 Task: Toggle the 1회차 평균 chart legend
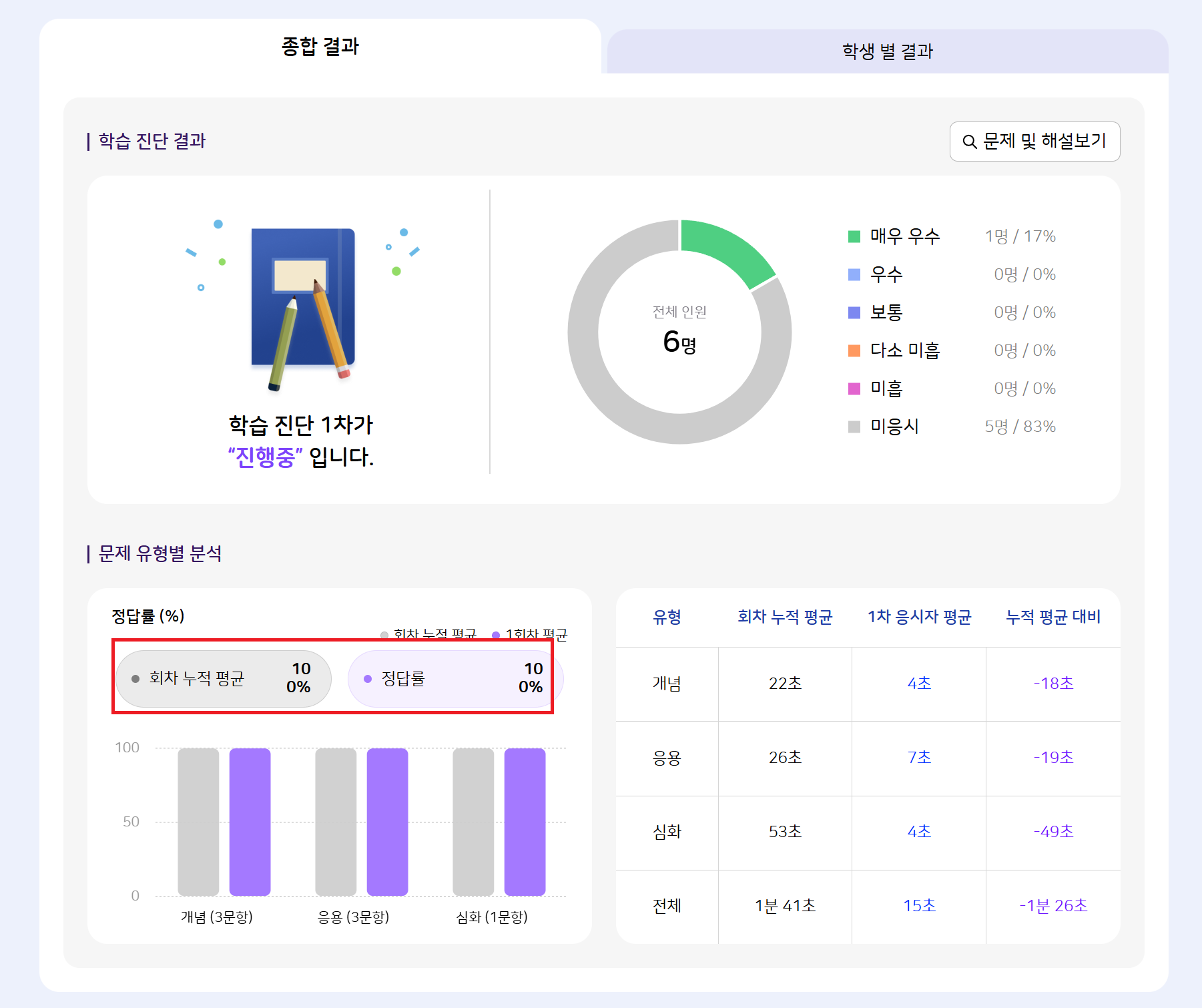[x=530, y=634]
